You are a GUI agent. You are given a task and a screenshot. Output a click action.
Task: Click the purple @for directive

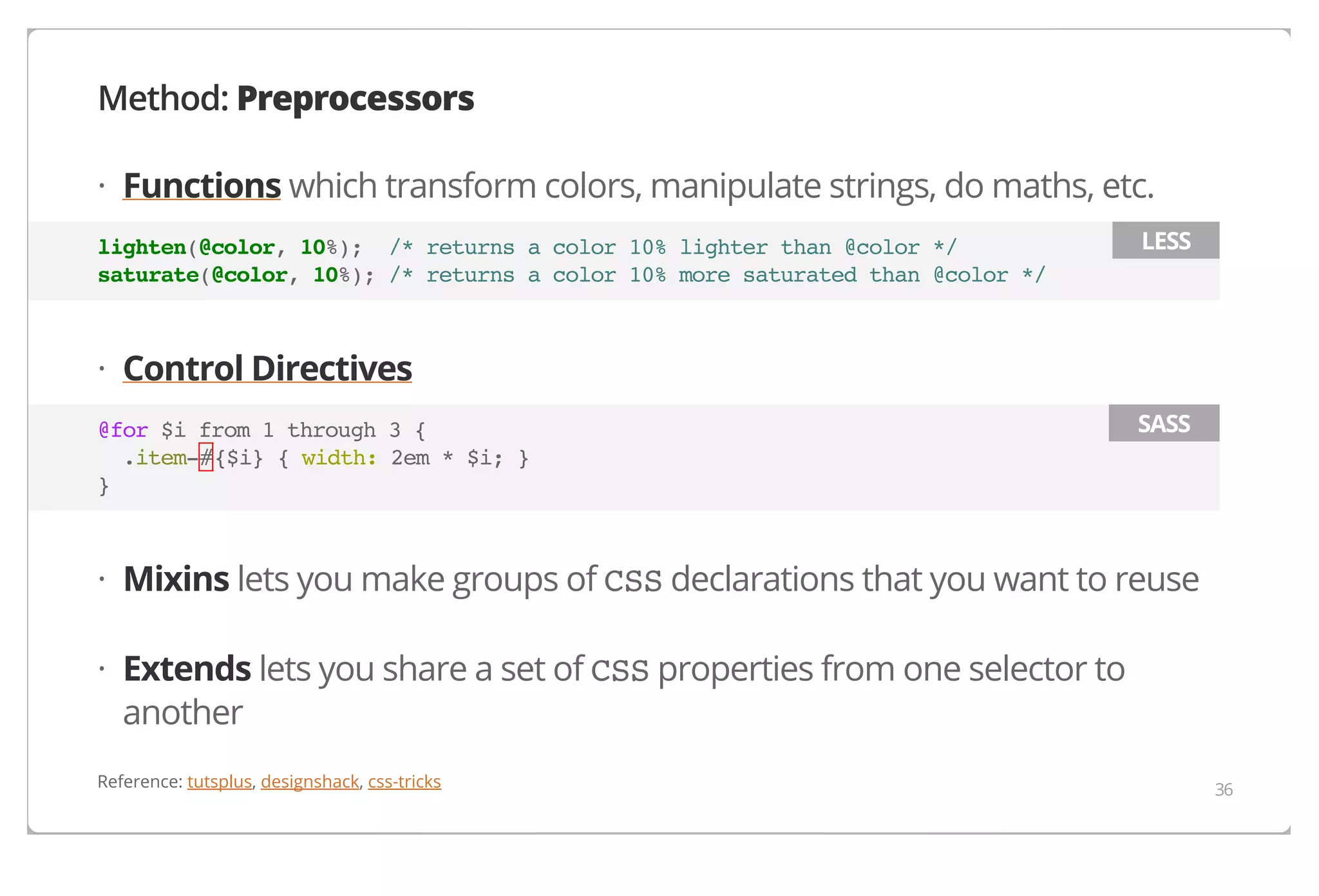click(x=123, y=430)
